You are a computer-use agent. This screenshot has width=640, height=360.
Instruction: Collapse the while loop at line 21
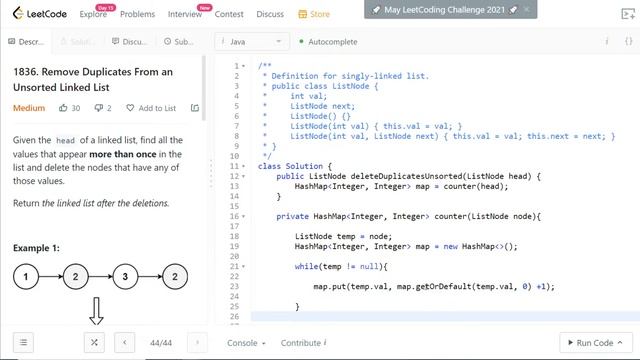(244, 267)
